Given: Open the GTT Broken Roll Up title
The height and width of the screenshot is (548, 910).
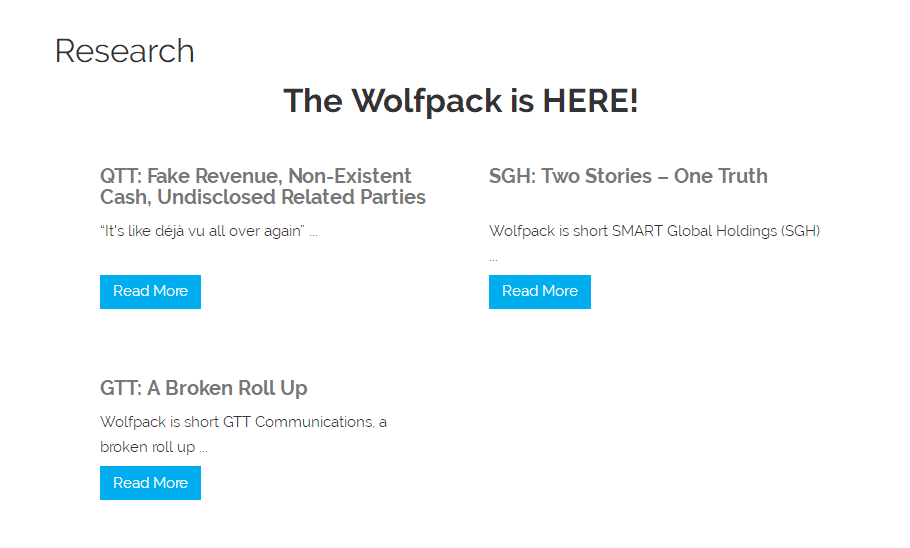Looking at the screenshot, I should click(203, 388).
